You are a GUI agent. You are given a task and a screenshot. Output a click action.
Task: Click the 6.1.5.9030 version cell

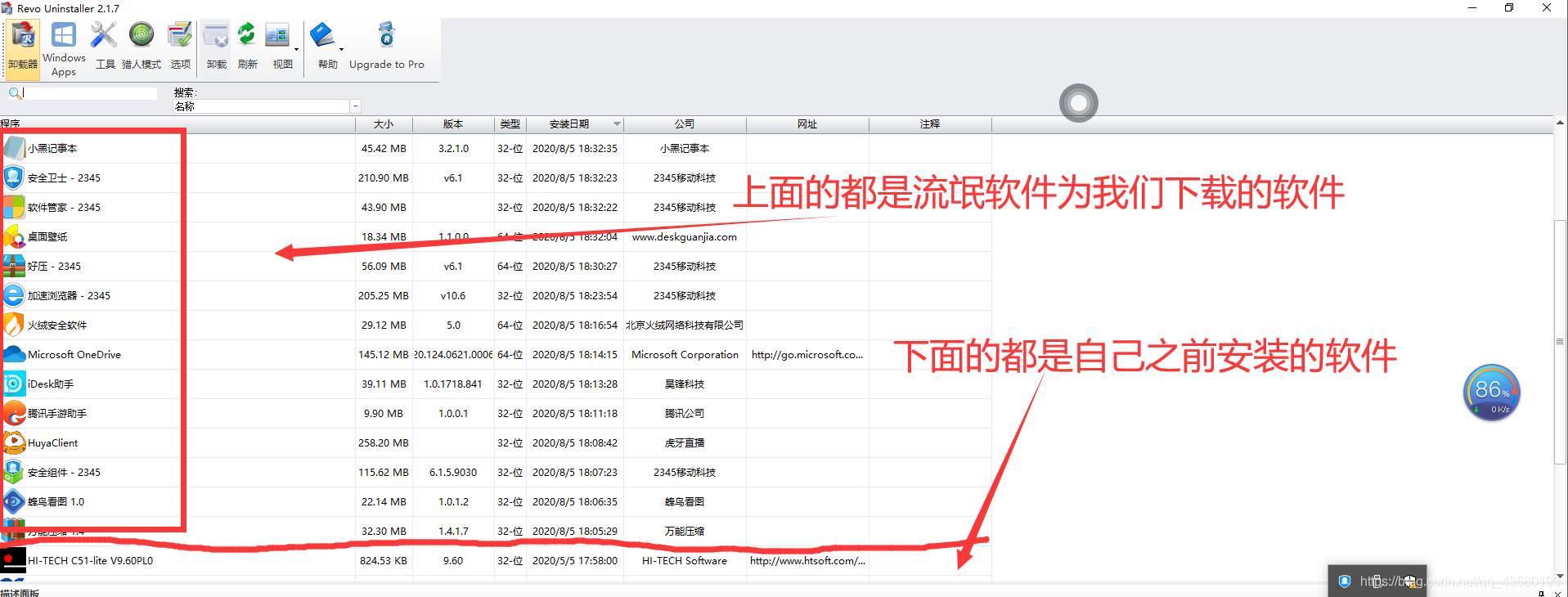pyautogui.click(x=453, y=473)
